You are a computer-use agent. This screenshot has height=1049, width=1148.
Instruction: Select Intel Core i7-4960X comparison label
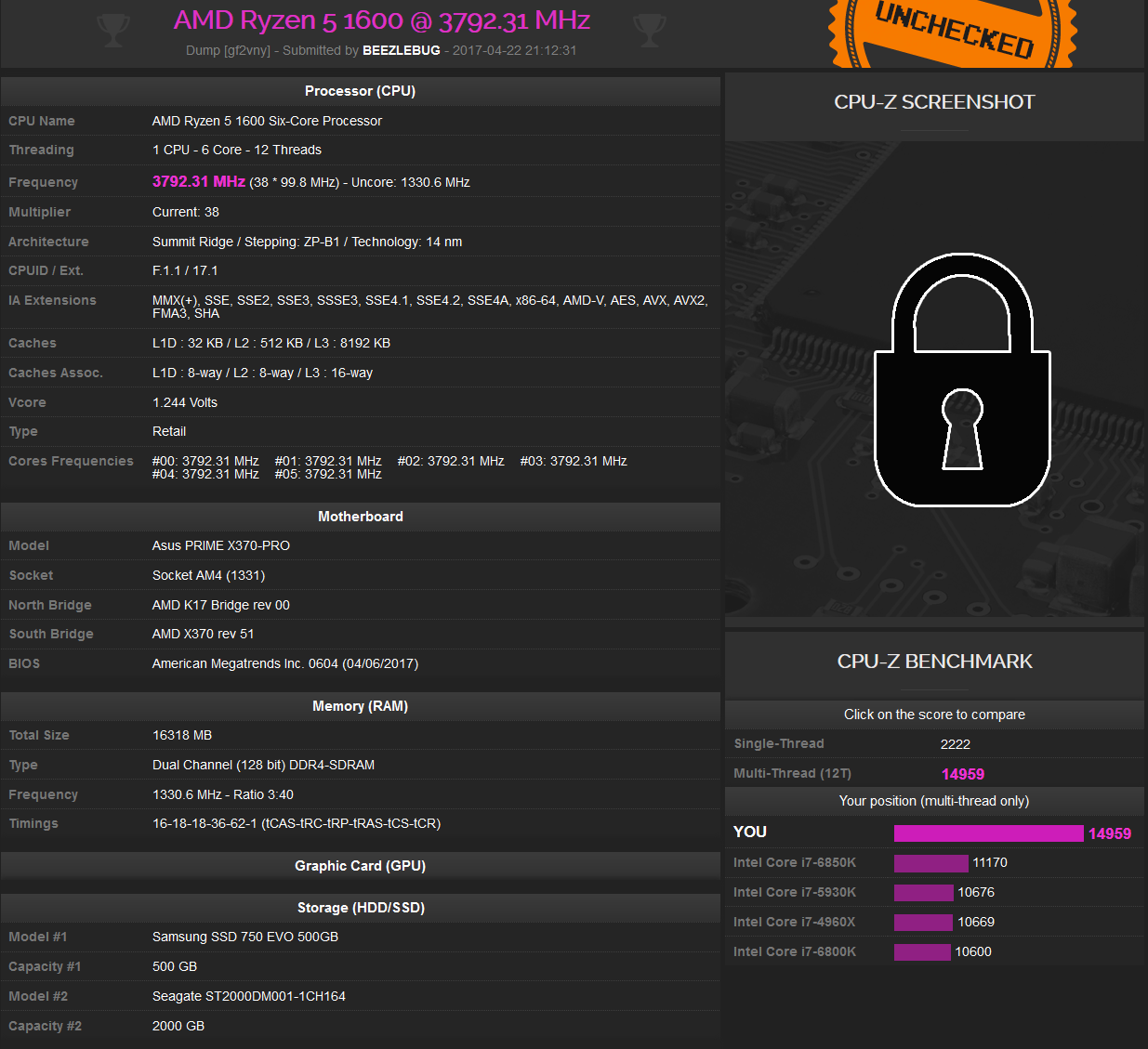click(x=794, y=922)
